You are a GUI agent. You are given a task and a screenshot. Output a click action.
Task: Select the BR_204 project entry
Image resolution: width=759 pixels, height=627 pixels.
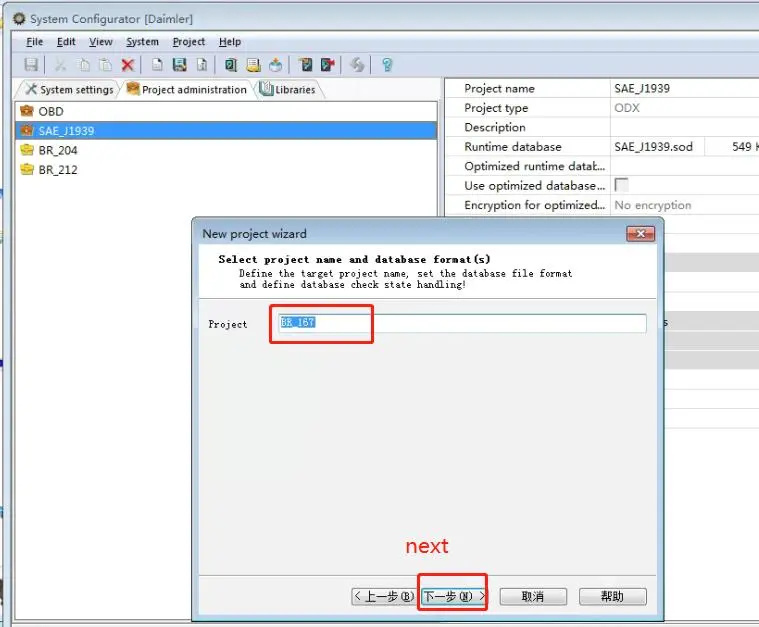(x=57, y=150)
